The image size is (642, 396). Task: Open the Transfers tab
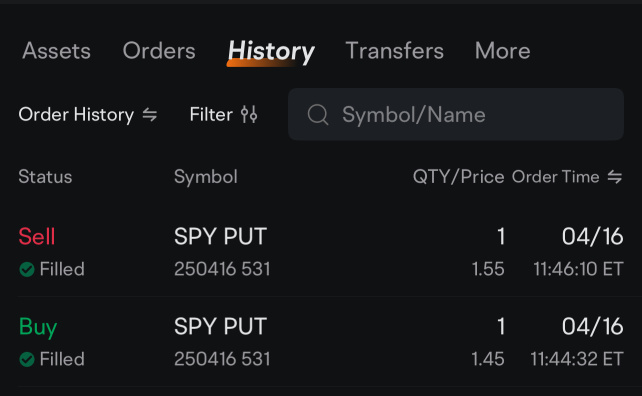[394, 51]
